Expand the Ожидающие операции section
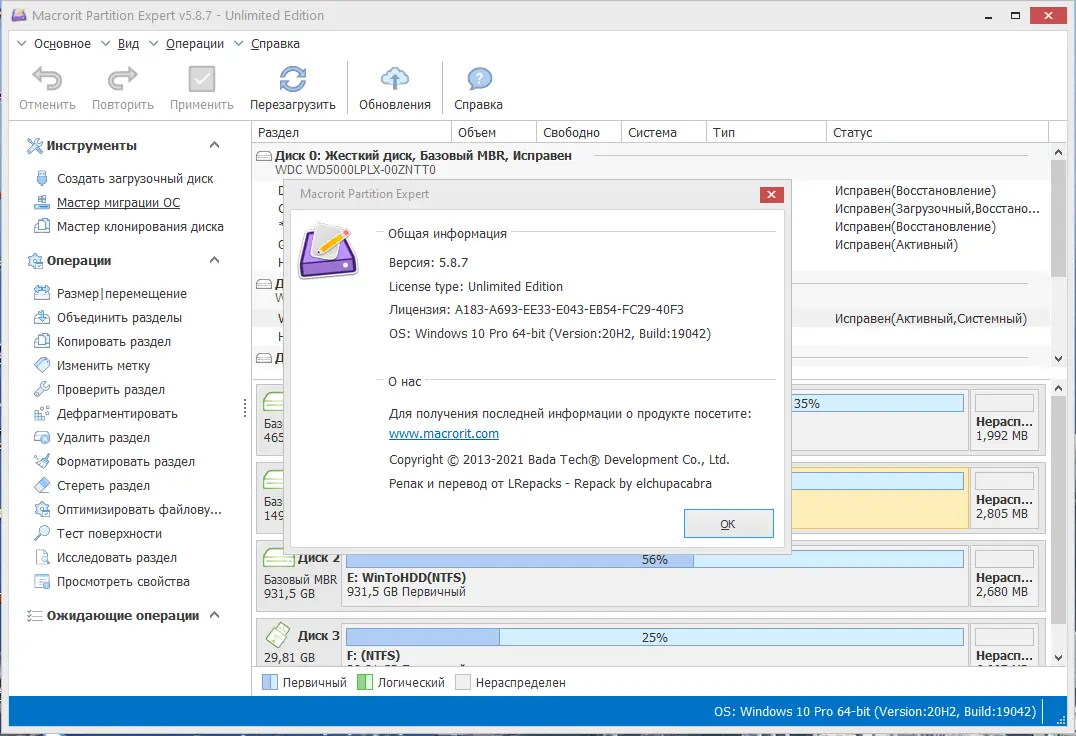The width and height of the screenshot is (1076, 736). point(213,615)
